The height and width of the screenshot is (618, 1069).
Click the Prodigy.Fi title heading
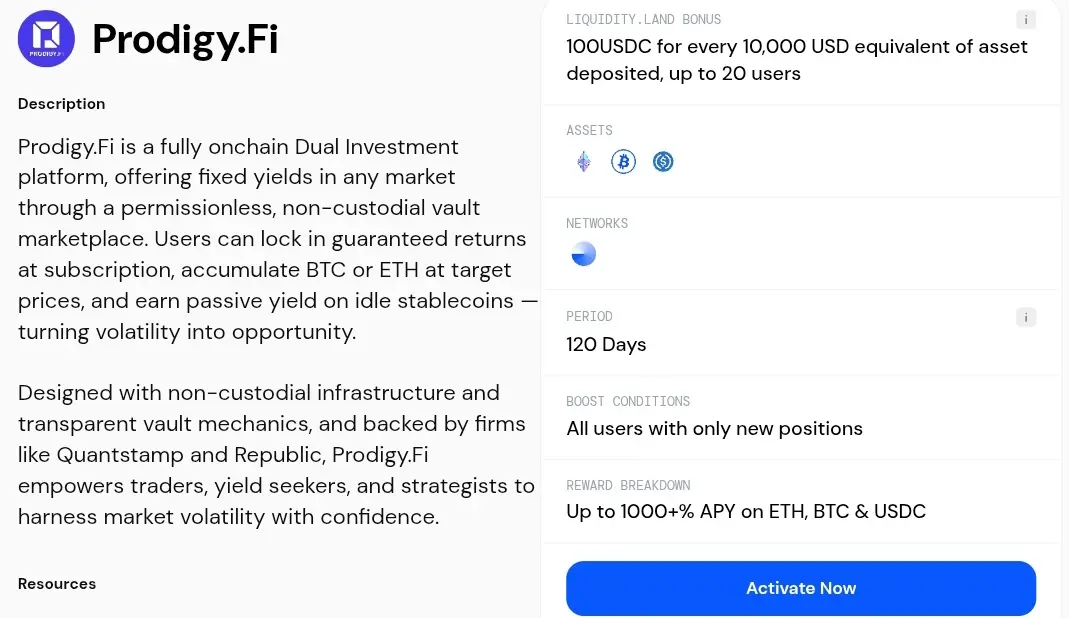pyautogui.click(x=185, y=39)
